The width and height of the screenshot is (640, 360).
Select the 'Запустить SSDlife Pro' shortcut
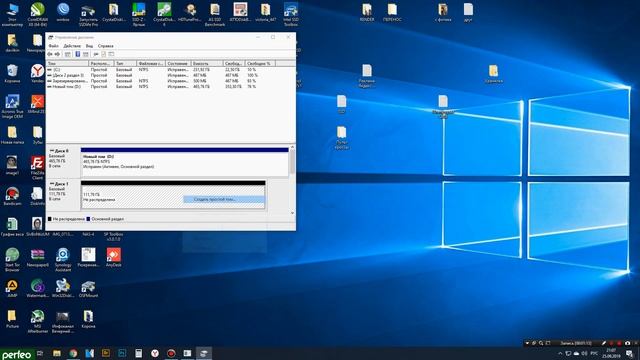(88, 14)
